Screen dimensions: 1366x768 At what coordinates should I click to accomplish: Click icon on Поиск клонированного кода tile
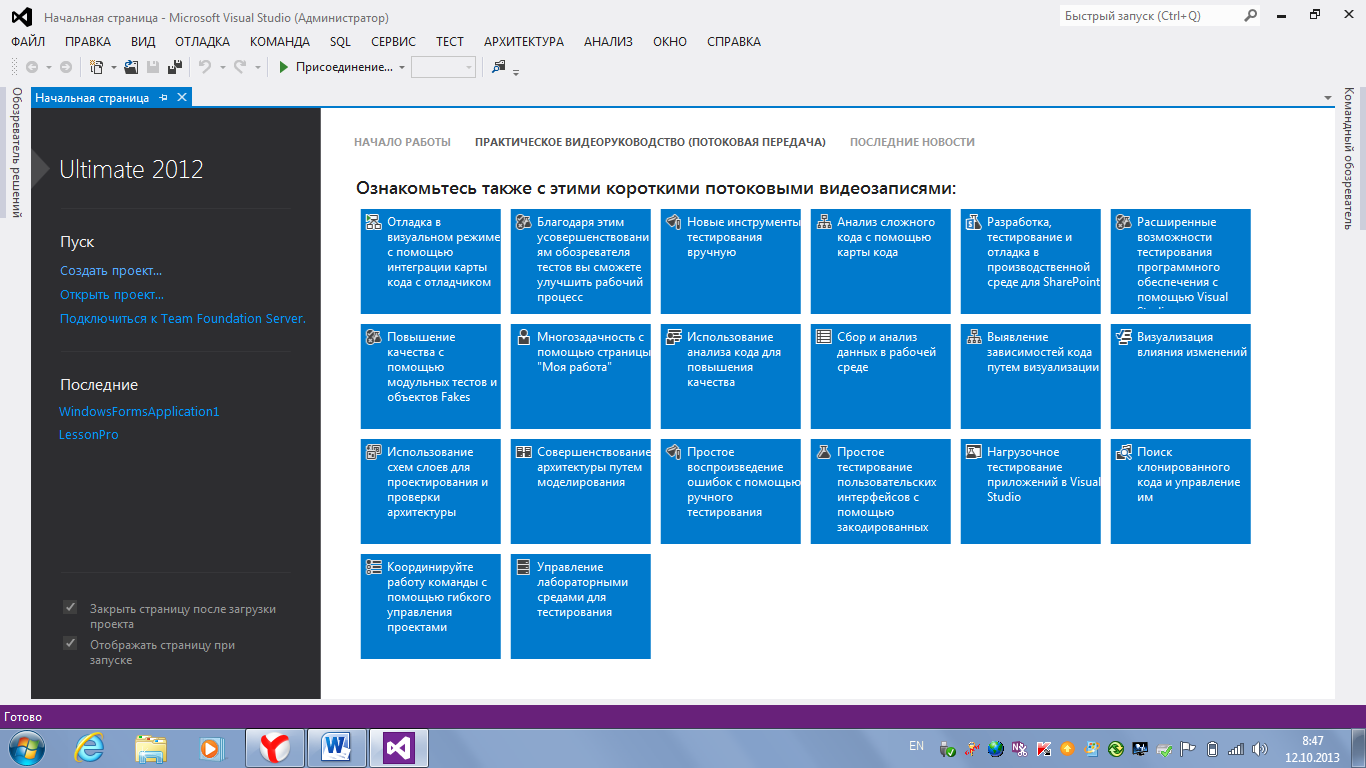1123,452
